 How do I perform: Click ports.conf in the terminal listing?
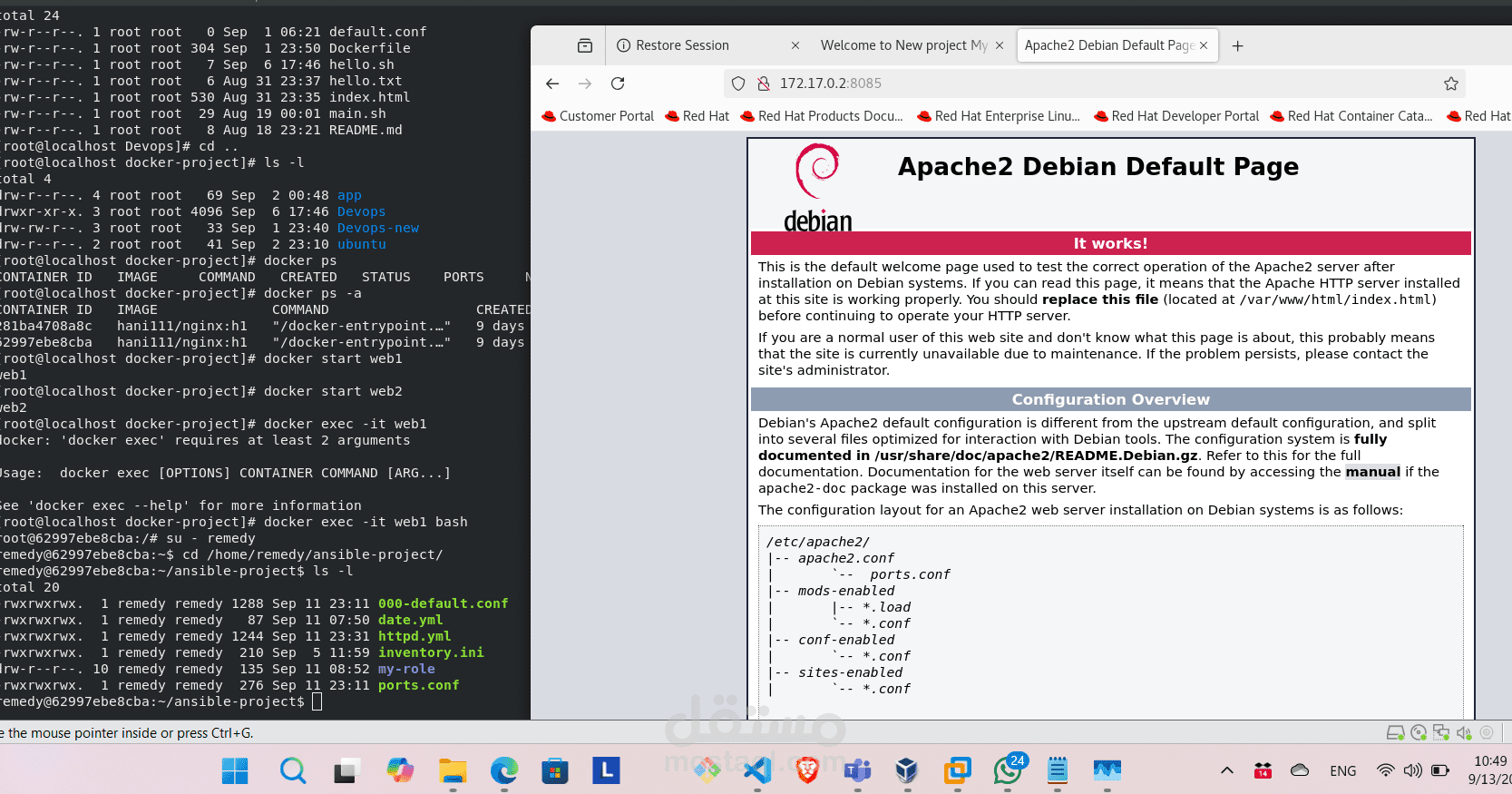pos(419,685)
